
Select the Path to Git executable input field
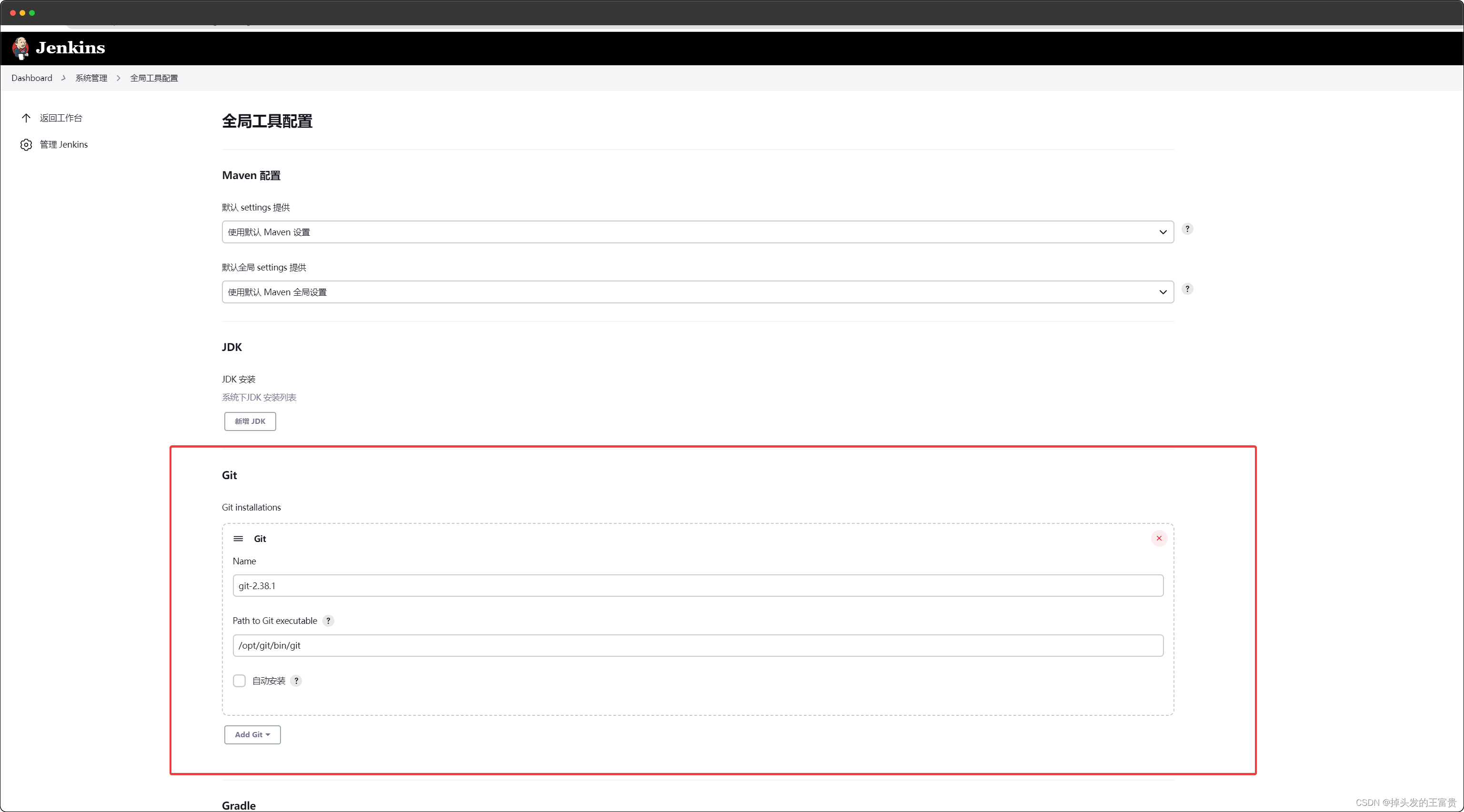pyautogui.click(x=697, y=645)
